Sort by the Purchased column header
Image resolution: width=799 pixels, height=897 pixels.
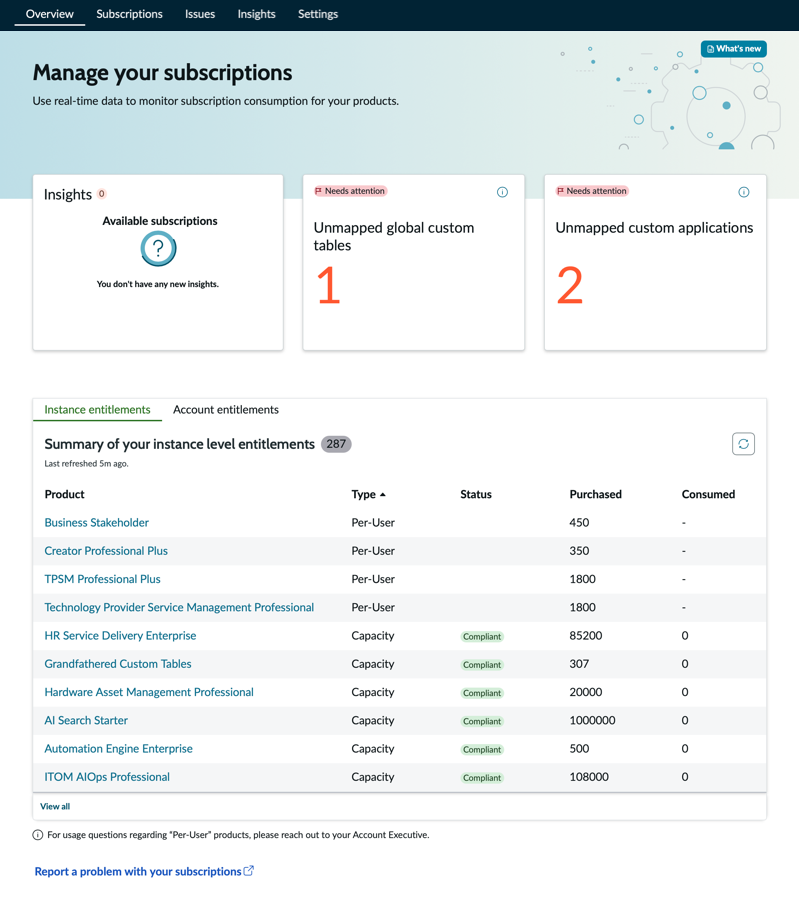[595, 494]
